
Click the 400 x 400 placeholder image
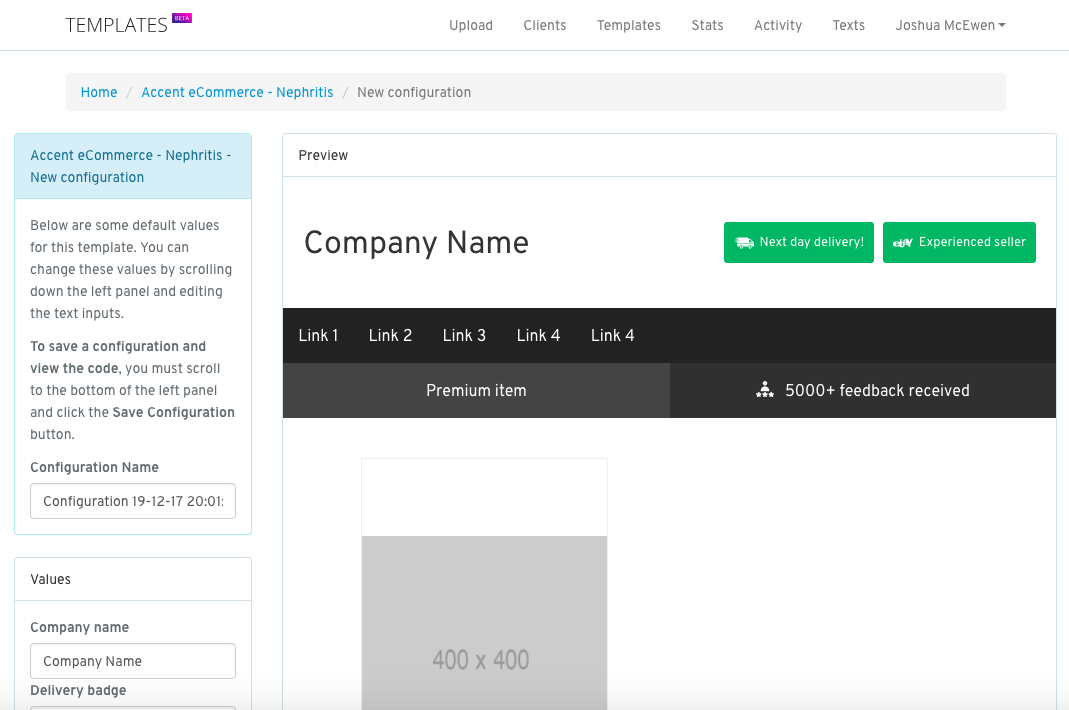(484, 623)
